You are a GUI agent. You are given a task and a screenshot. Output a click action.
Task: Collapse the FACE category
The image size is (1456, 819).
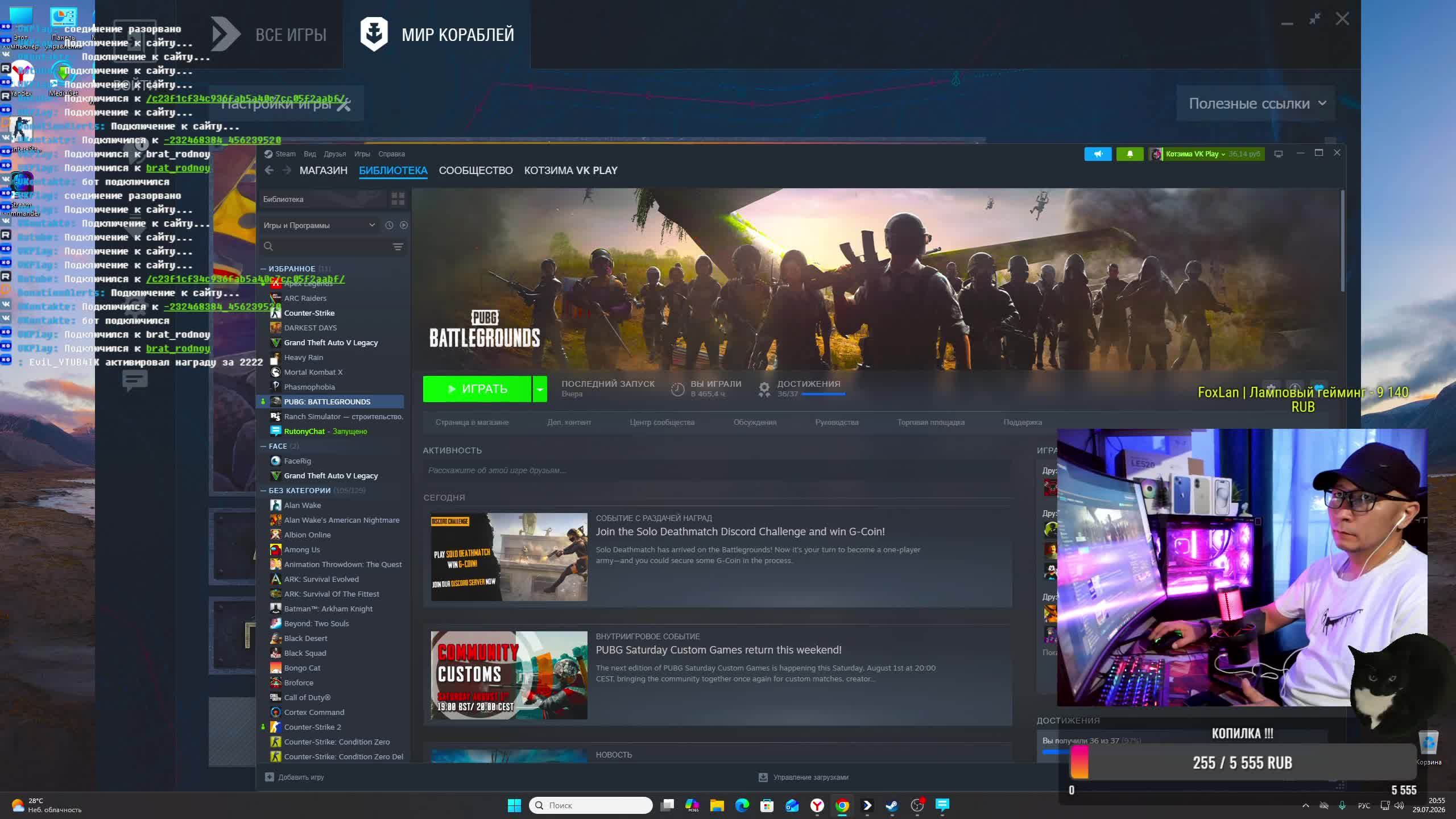263,446
